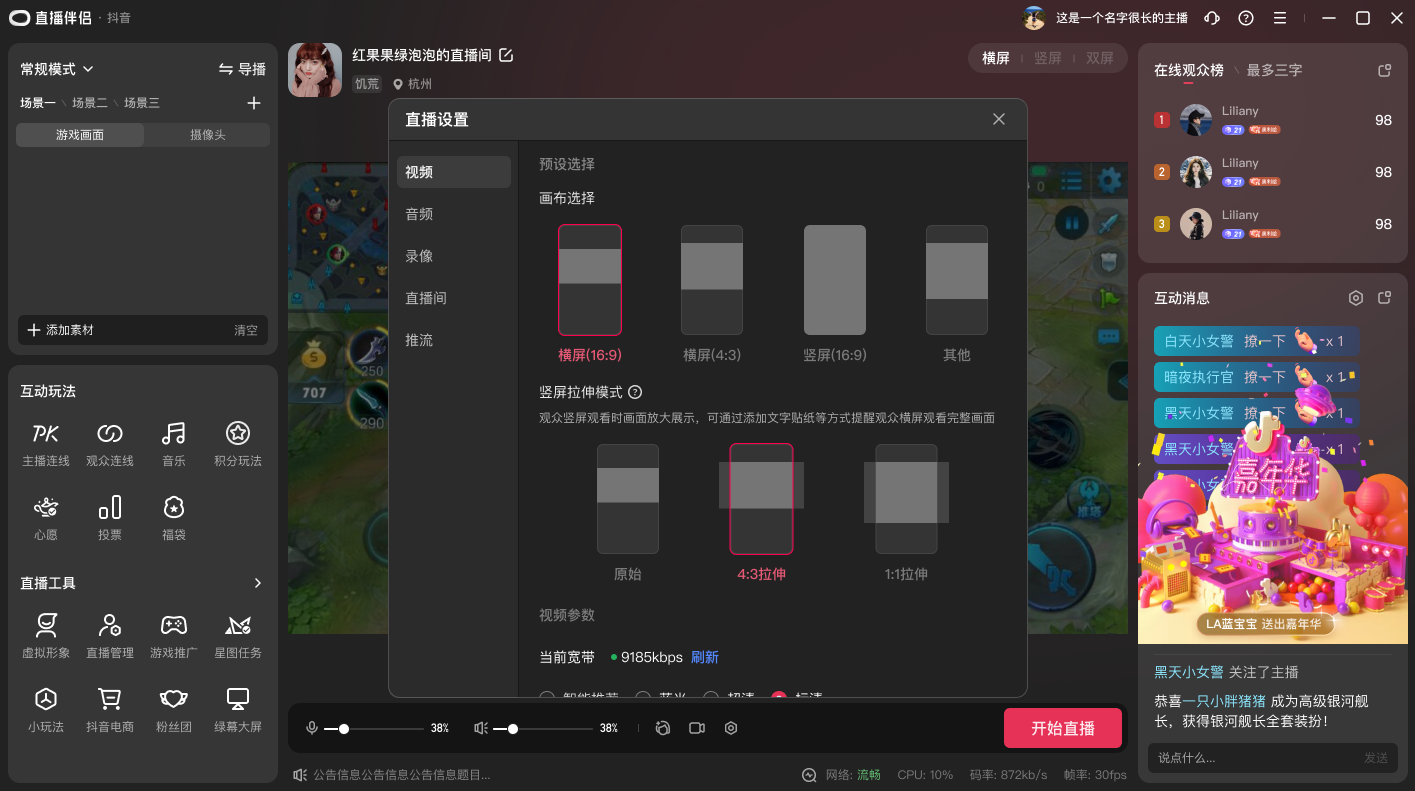The height and width of the screenshot is (791, 1415).
Task: Adjust the speaker volume slider
Action: point(543,729)
